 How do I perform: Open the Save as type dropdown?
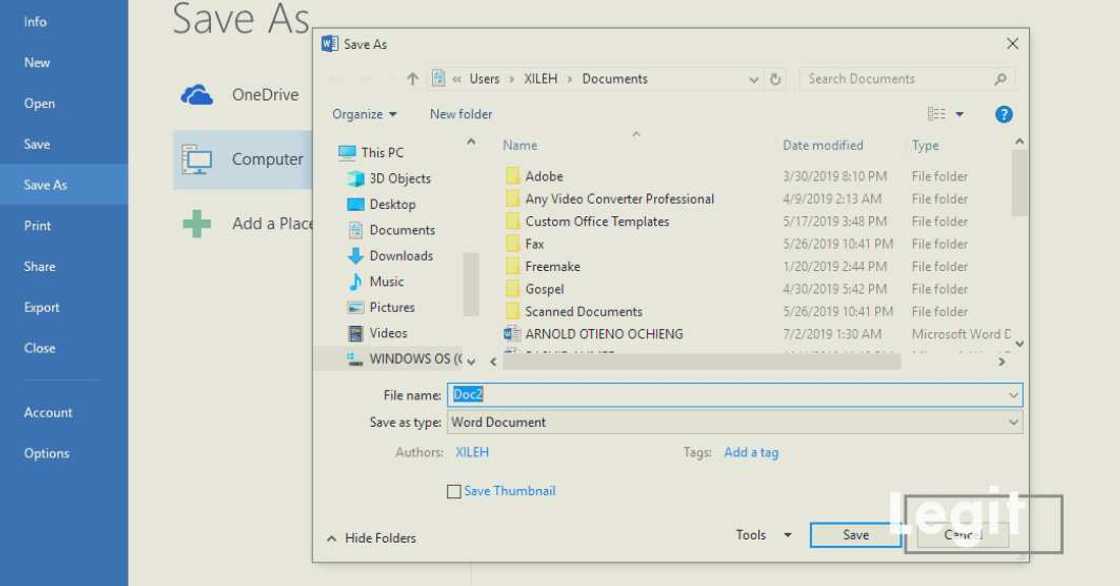[x=734, y=422]
